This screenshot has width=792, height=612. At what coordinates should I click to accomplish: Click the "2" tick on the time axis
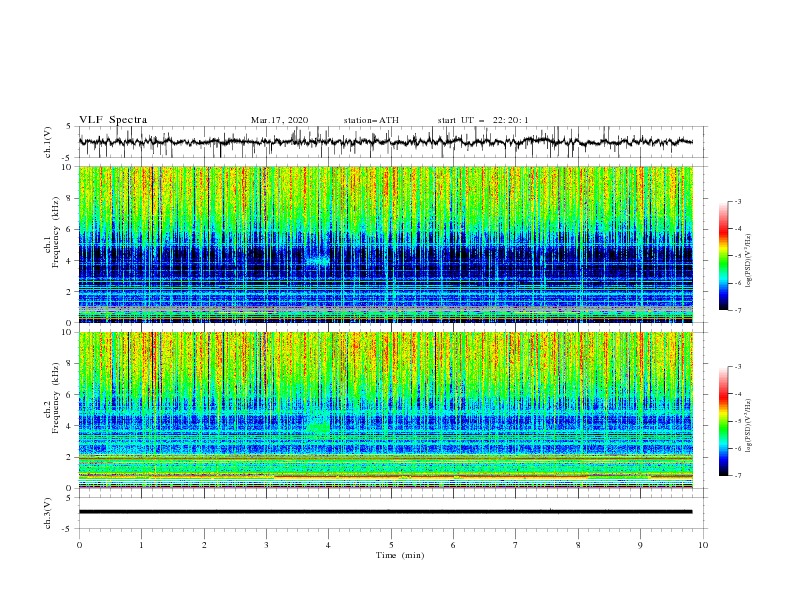coord(204,545)
